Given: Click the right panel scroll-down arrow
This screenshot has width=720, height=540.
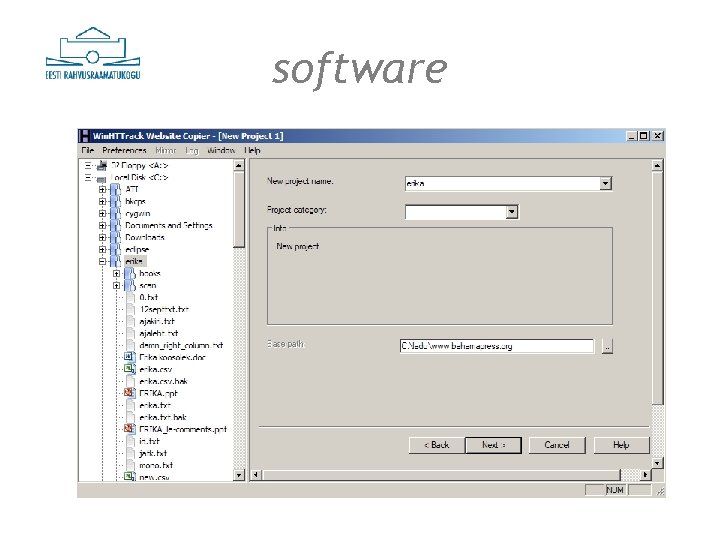Looking at the screenshot, I should pyautogui.click(x=658, y=463).
